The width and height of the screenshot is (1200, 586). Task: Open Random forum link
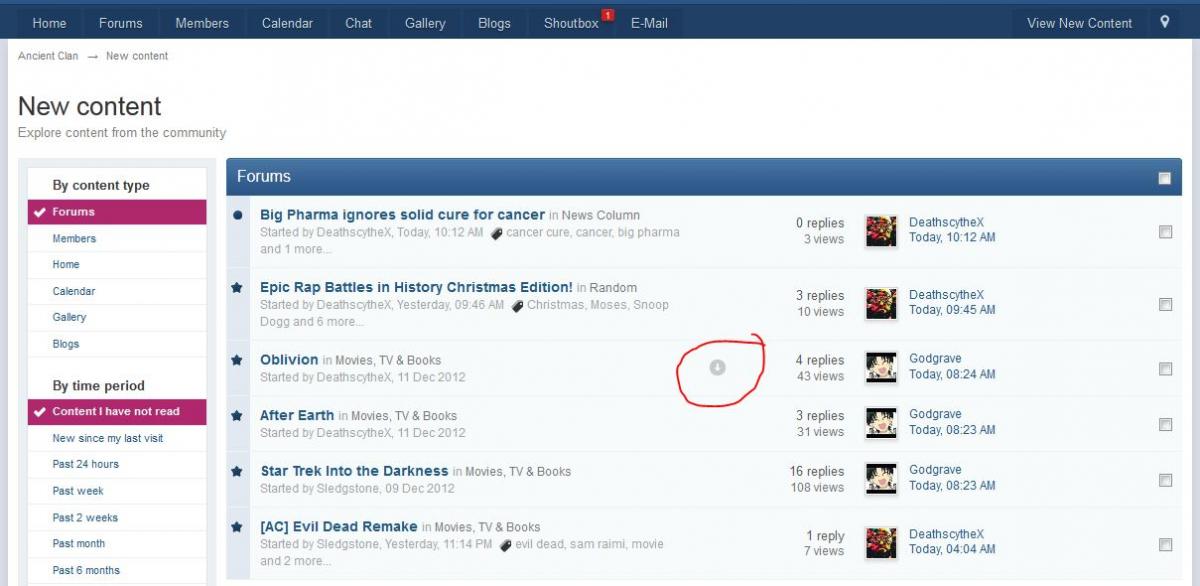pyautogui.click(x=613, y=288)
